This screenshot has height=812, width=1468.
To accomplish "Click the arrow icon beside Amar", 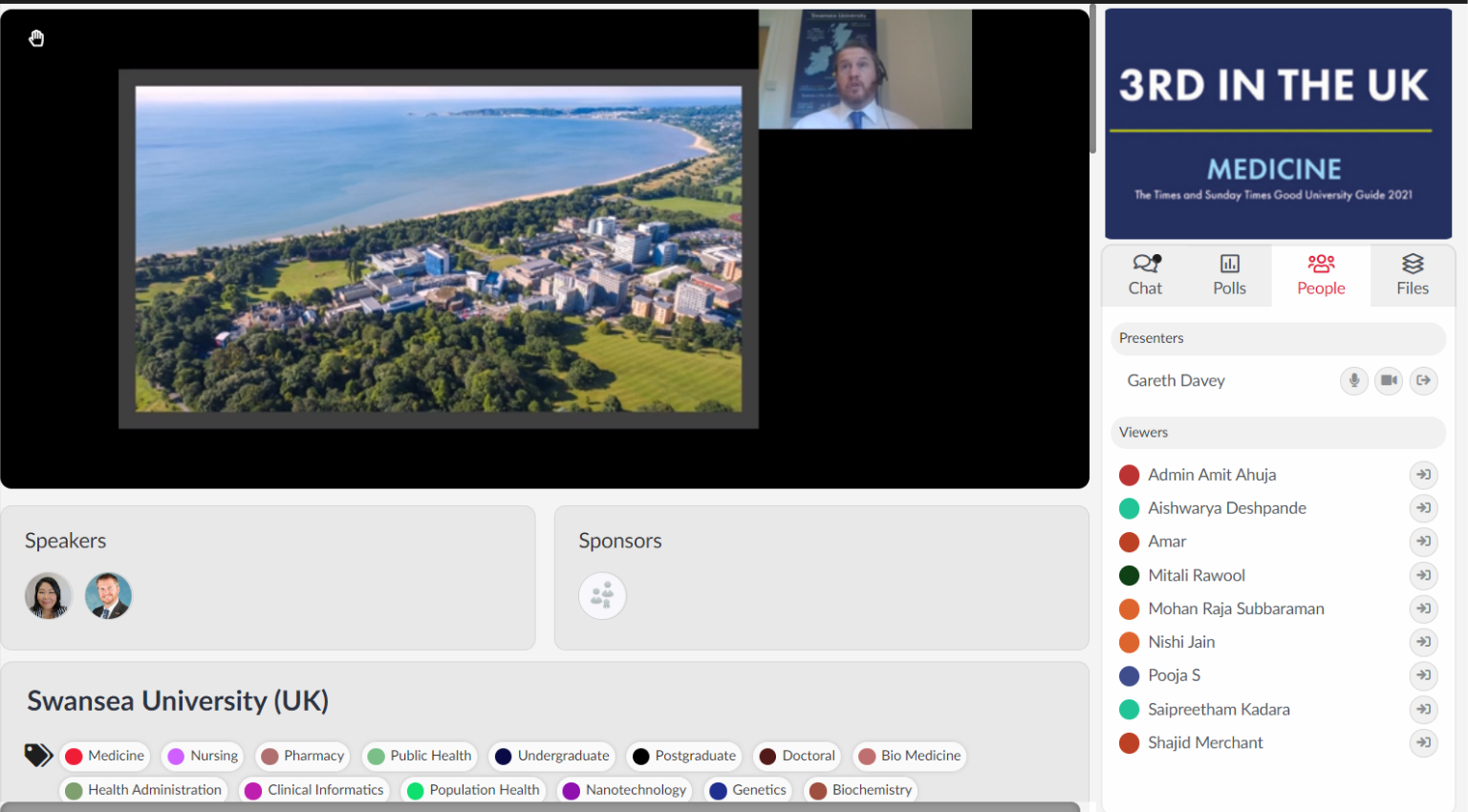I will click(x=1424, y=542).
